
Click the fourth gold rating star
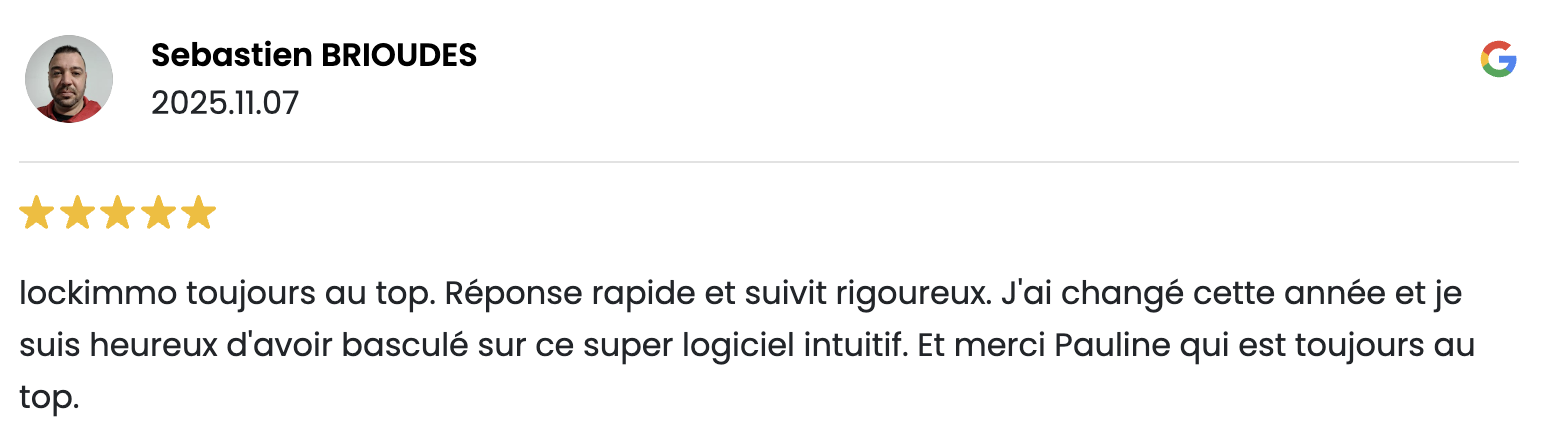158,213
